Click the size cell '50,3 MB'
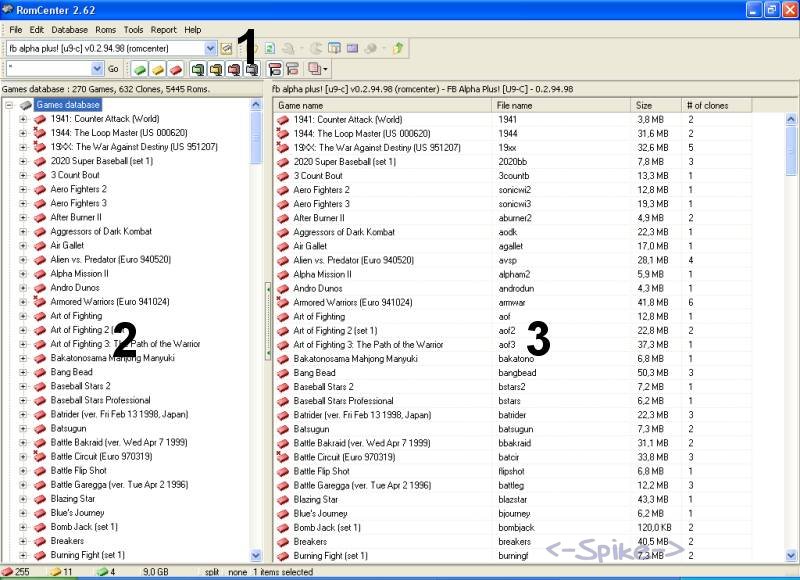 pyautogui.click(x=653, y=373)
